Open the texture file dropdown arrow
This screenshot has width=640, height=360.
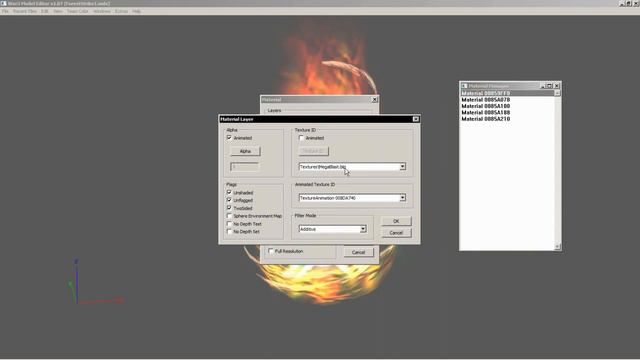(x=402, y=167)
